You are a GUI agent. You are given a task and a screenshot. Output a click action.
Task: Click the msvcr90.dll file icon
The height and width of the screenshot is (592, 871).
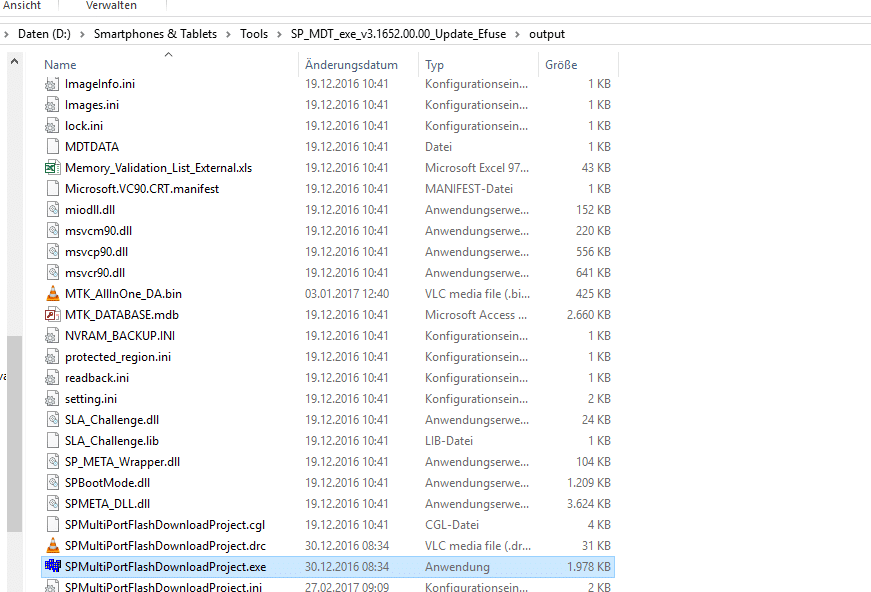tap(52, 273)
